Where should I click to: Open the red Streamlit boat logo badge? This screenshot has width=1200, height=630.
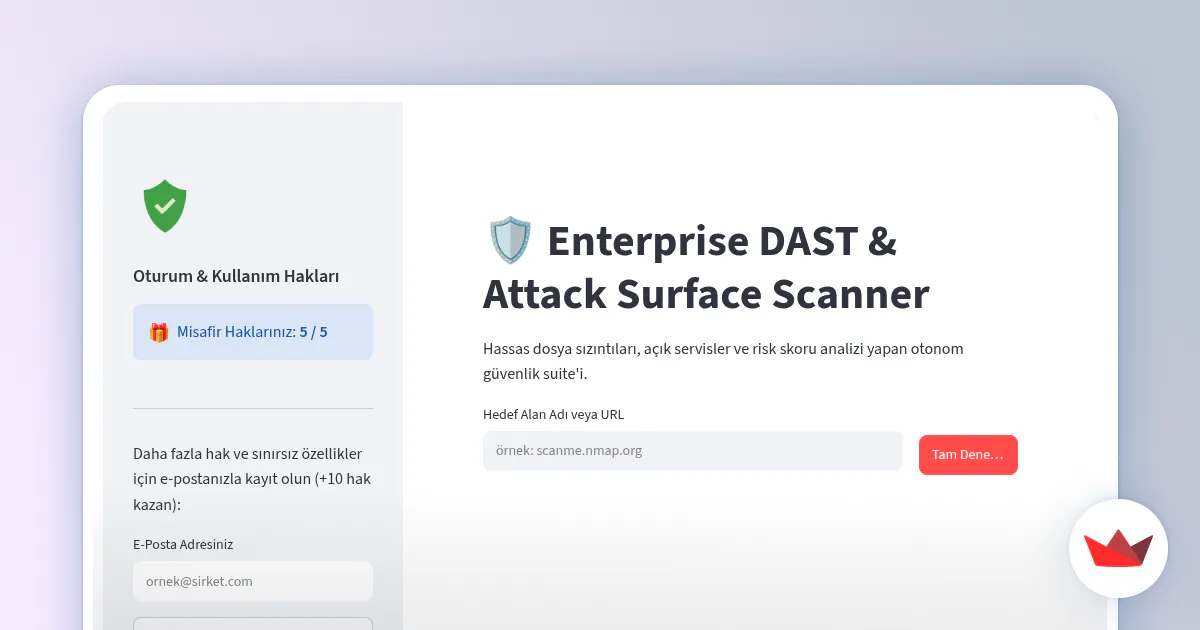[1118, 548]
